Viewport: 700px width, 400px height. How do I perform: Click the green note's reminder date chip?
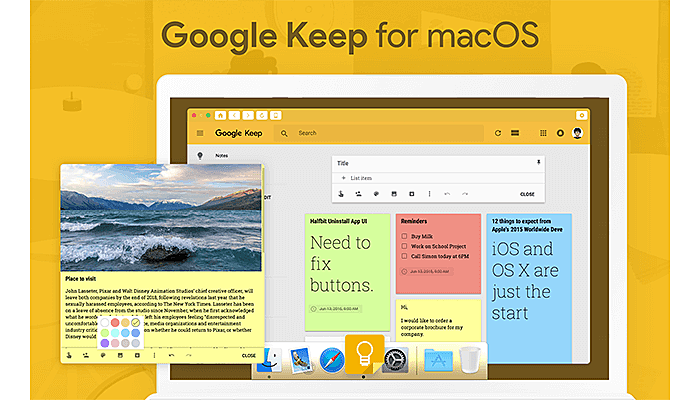pyautogui.click(x=336, y=308)
